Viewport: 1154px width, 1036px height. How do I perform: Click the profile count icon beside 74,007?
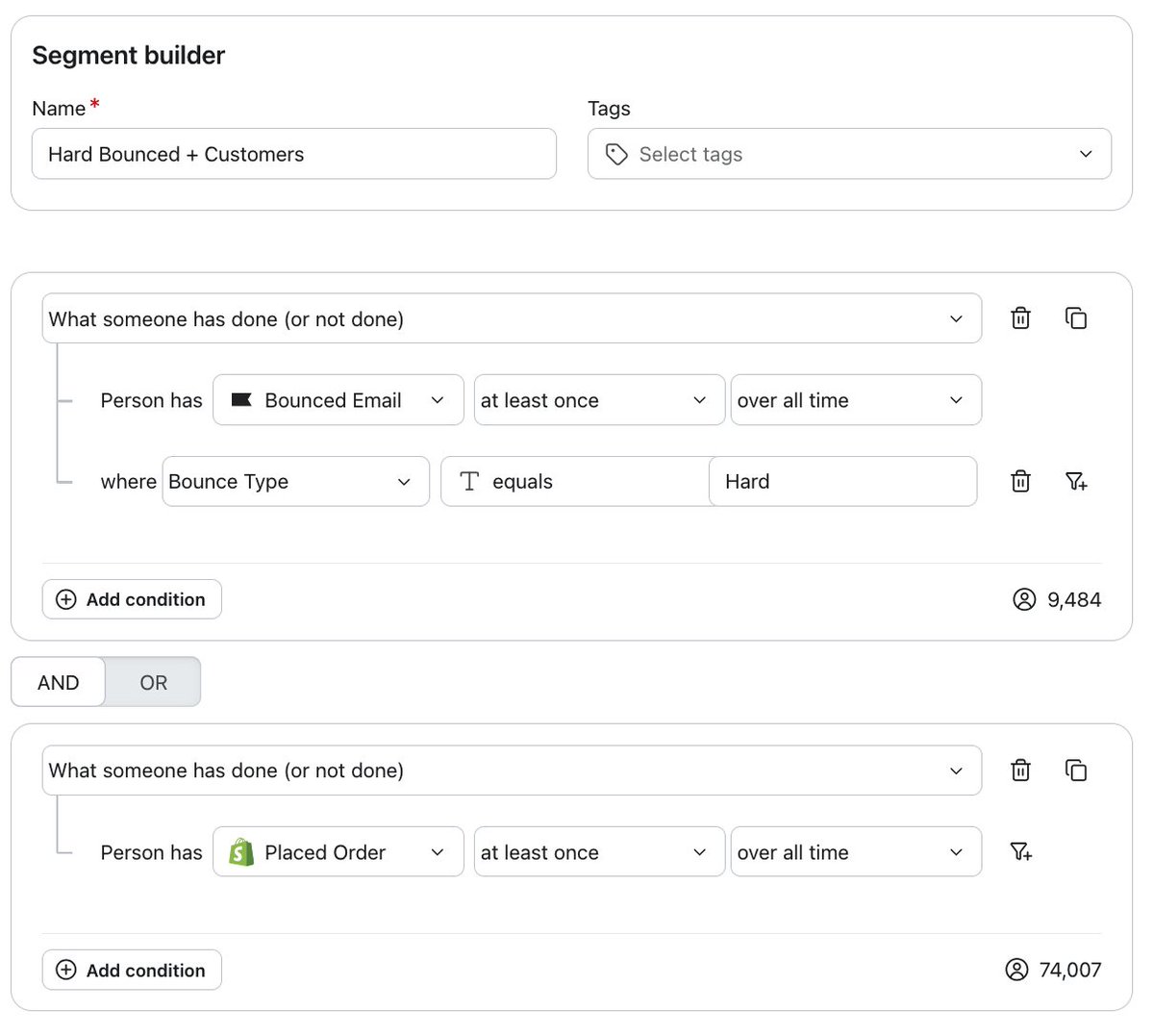[x=1016, y=970]
